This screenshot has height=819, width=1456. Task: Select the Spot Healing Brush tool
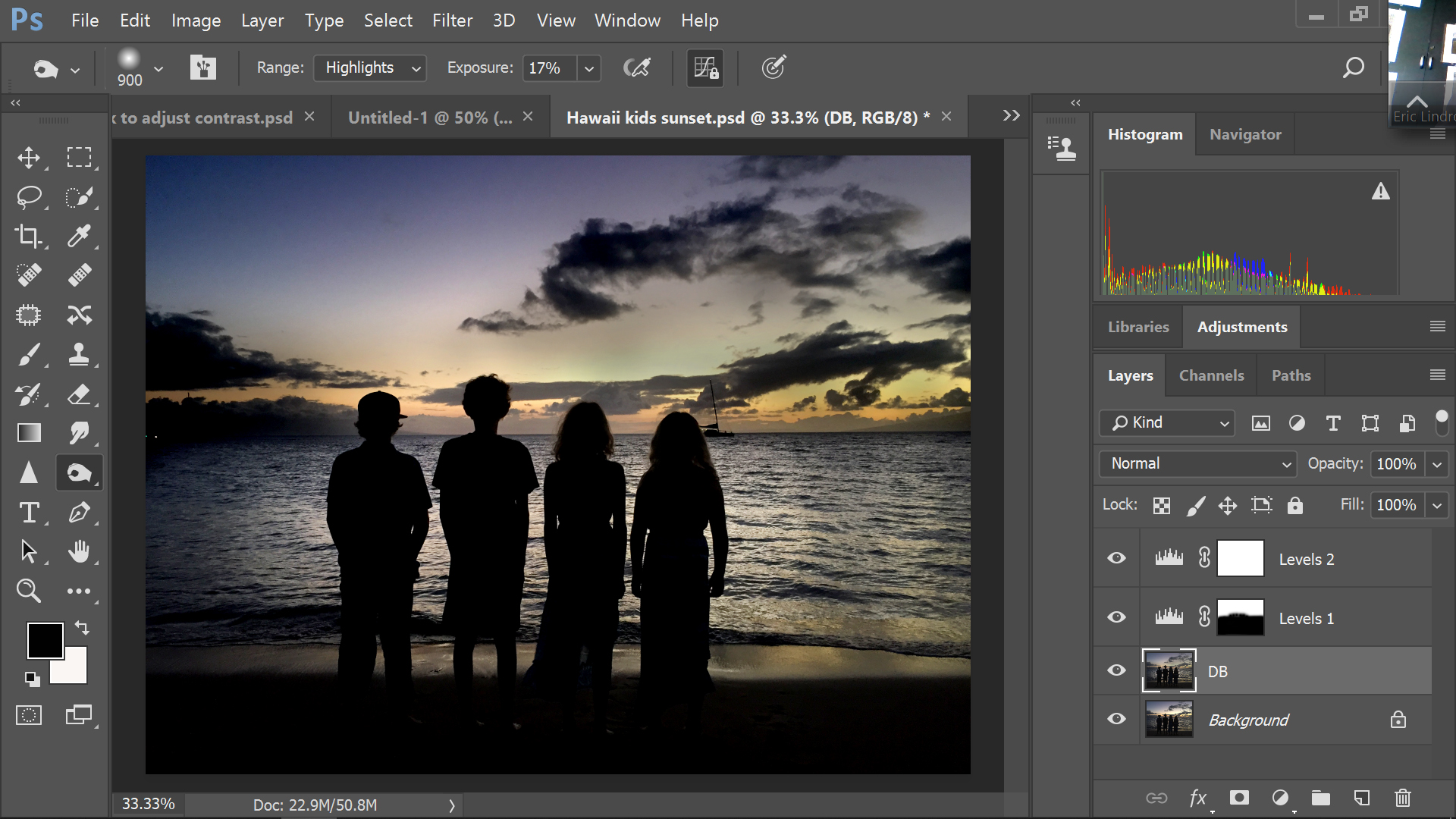29,275
